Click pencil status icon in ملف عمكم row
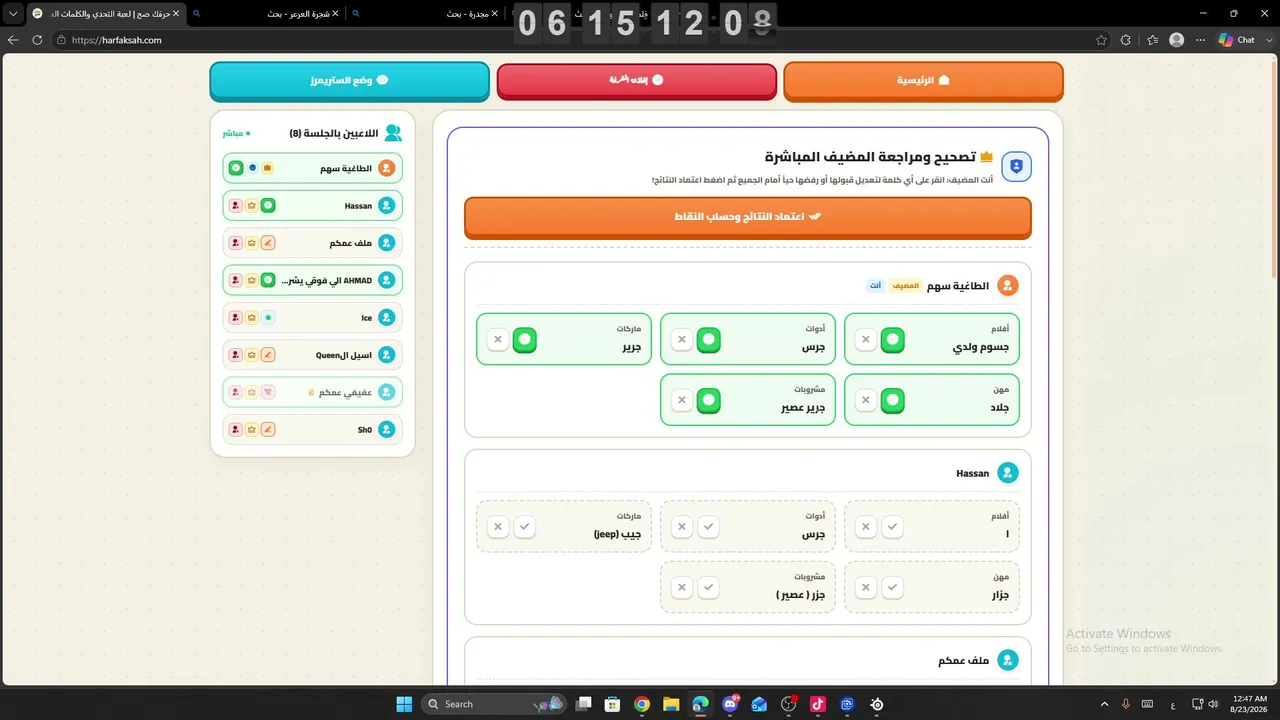The image size is (1280, 720). pyautogui.click(x=268, y=243)
